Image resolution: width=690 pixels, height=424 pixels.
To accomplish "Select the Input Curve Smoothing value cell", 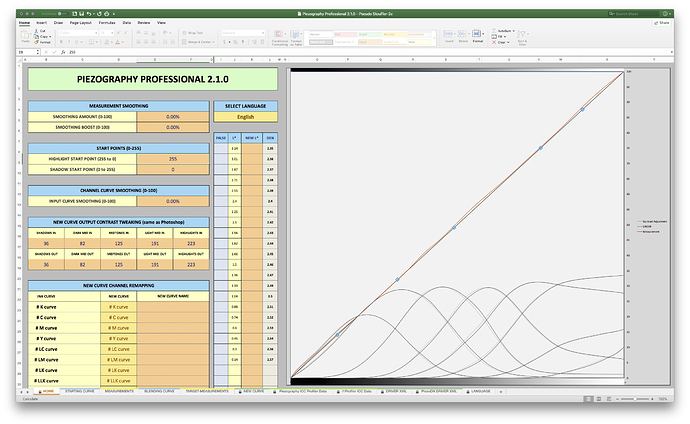I will 173,201.
